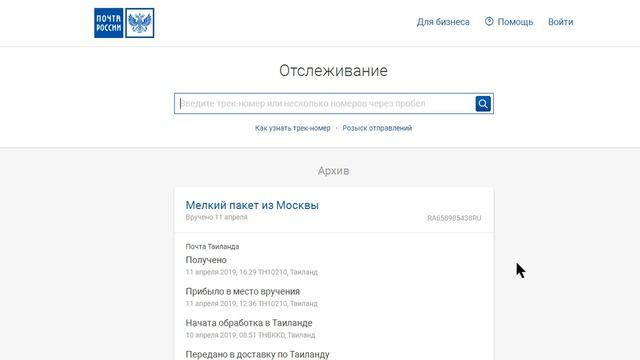The width and height of the screenshot is (640, 360).
Task: Click the Архив section heading
Action: (333, 171)
